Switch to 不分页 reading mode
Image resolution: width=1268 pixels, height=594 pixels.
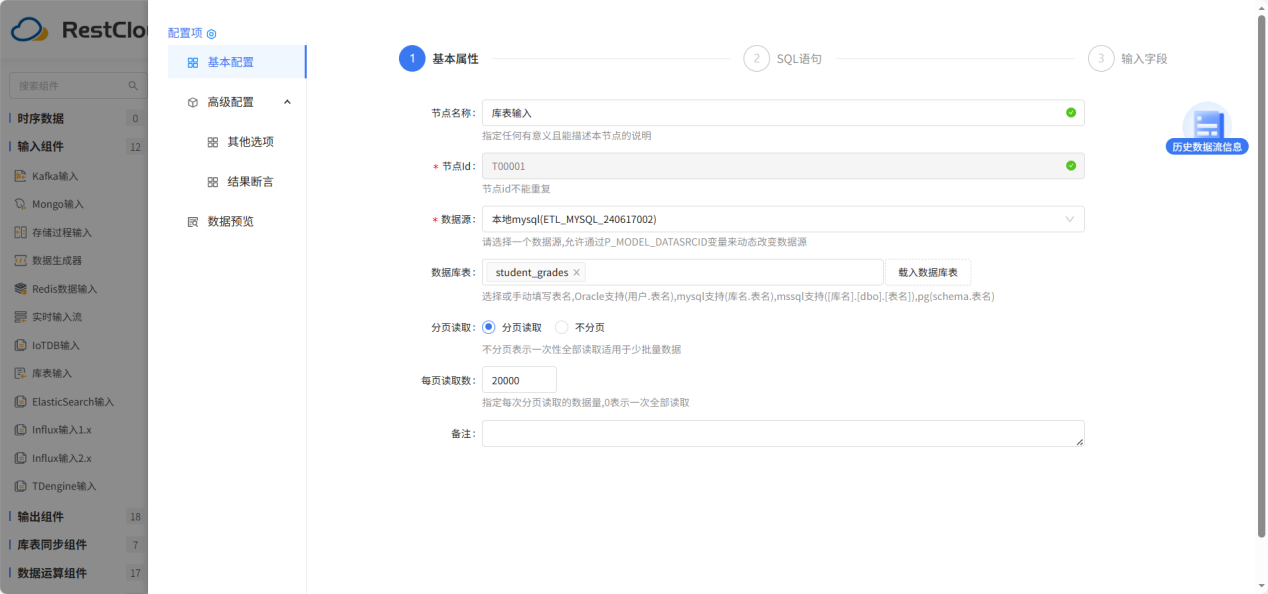[561, 326]
